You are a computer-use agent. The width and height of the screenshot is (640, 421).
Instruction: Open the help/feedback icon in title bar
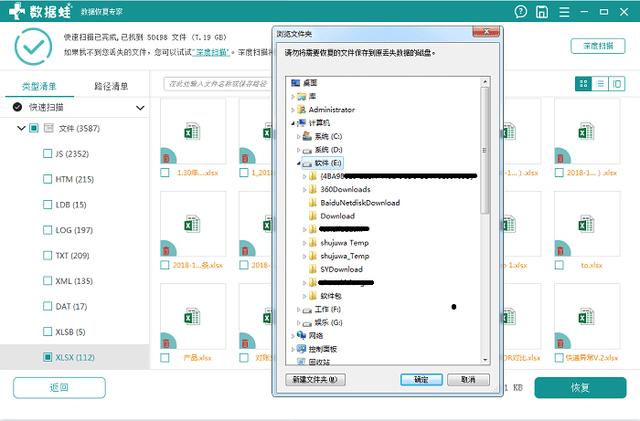point(521,11)
